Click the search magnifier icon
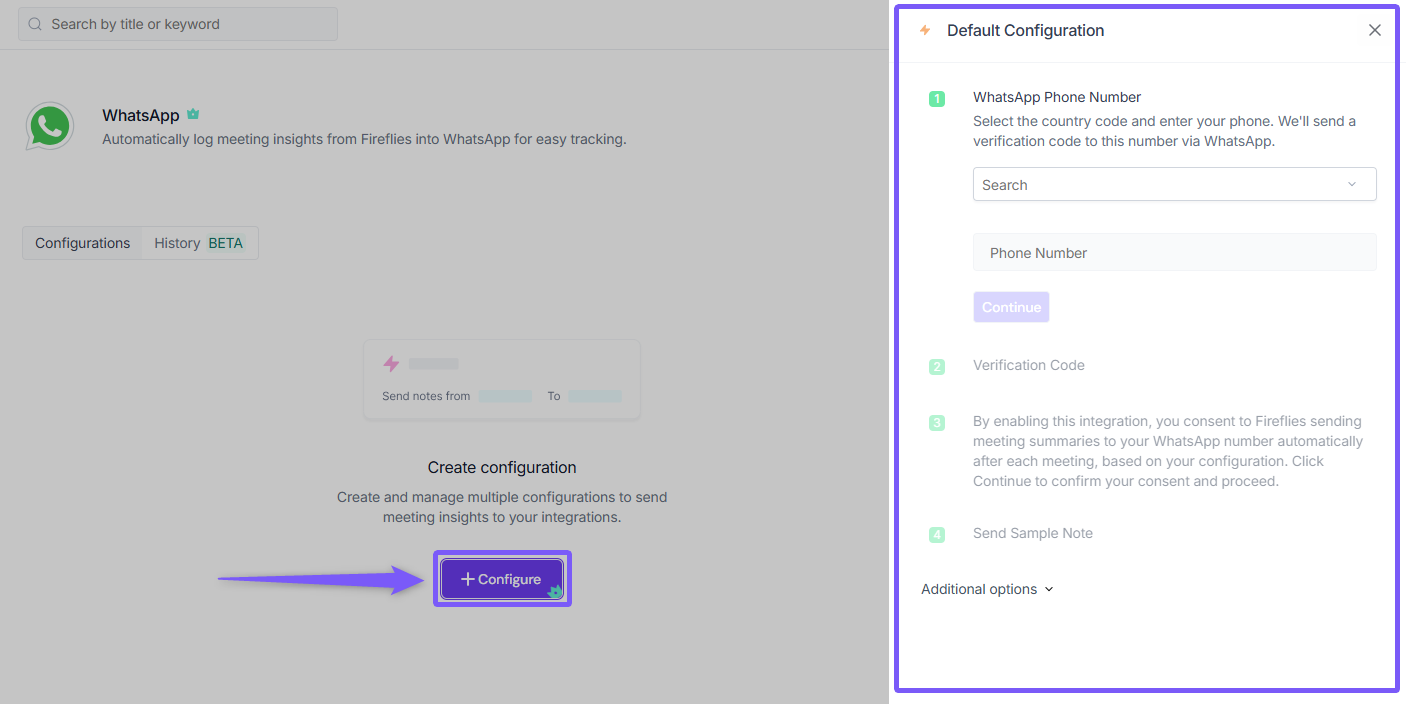1406x704 pixels. click(36, 24)
